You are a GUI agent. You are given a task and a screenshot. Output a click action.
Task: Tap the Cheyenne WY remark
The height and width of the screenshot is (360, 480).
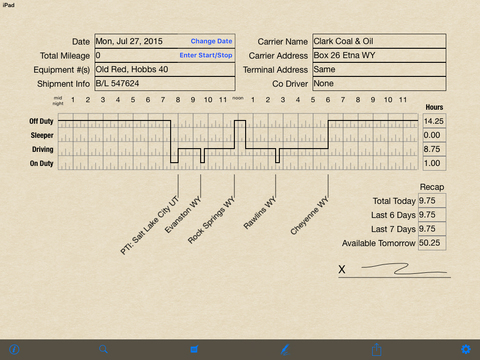click(x=309, y=216)
